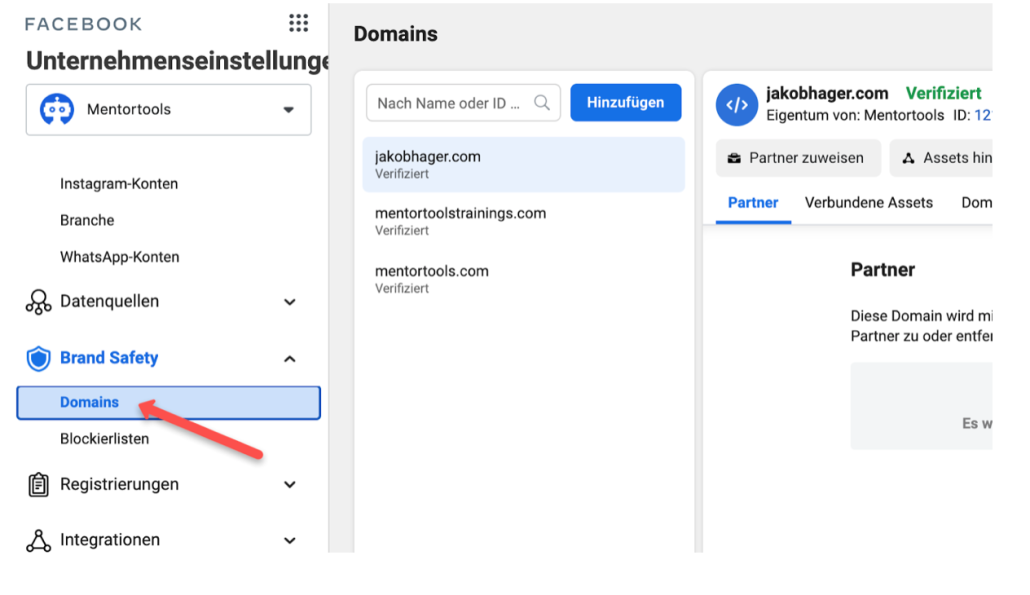Click the blue code domain icon

(x=736, y=104)
